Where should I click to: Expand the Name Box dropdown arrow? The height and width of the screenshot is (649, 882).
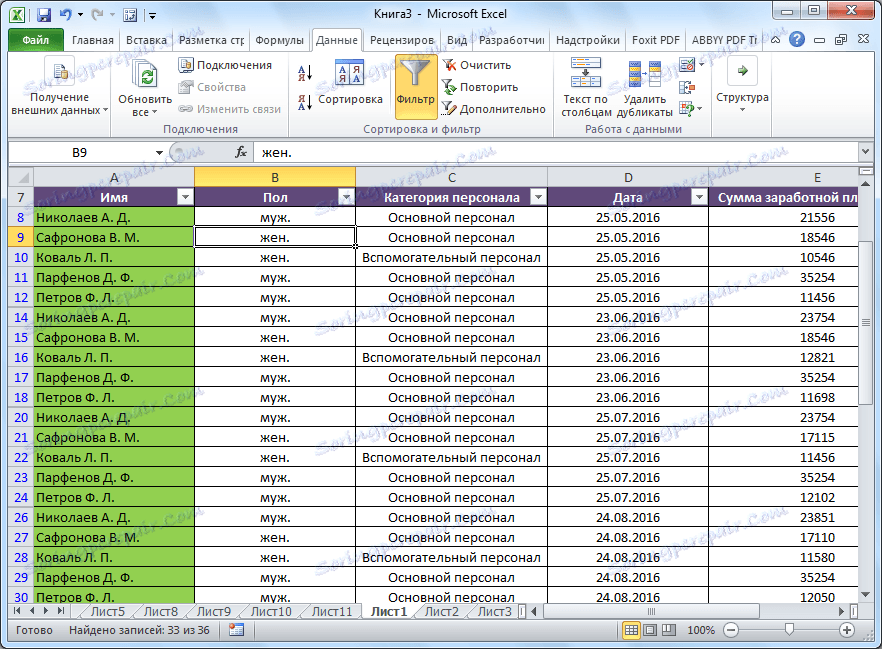(x=158, y=152)
